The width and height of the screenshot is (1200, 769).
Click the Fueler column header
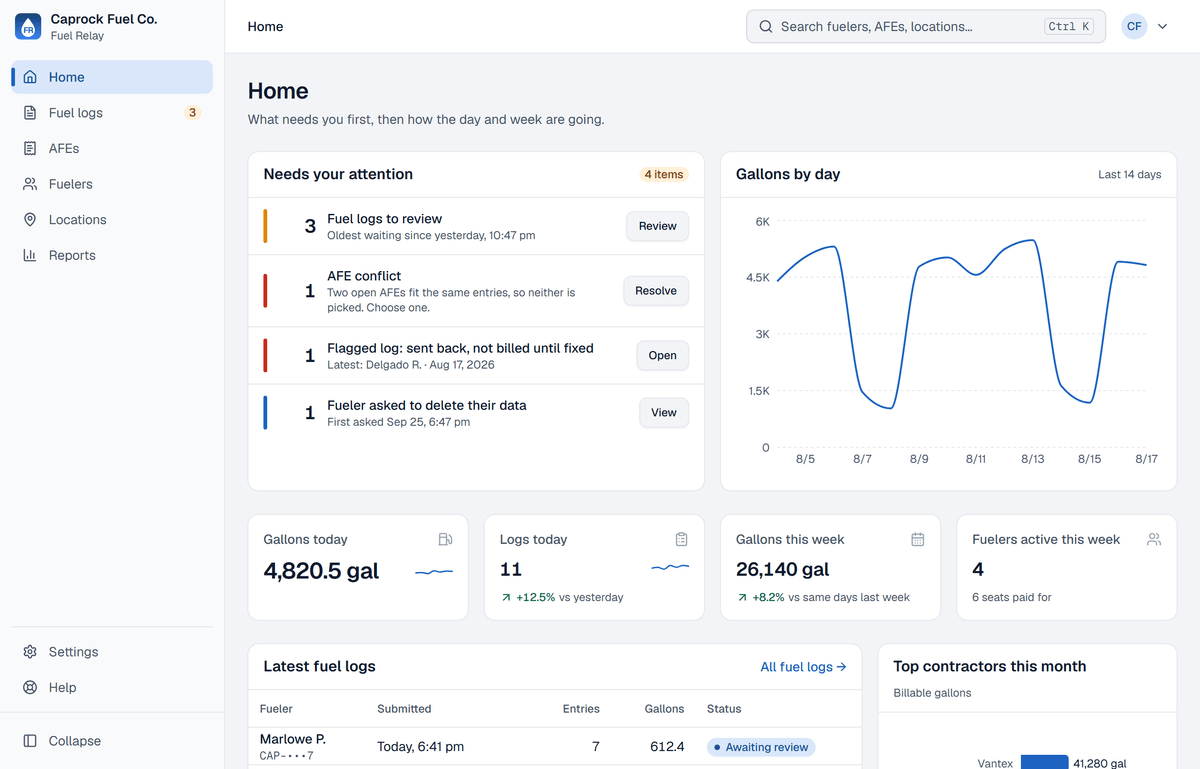276,709
